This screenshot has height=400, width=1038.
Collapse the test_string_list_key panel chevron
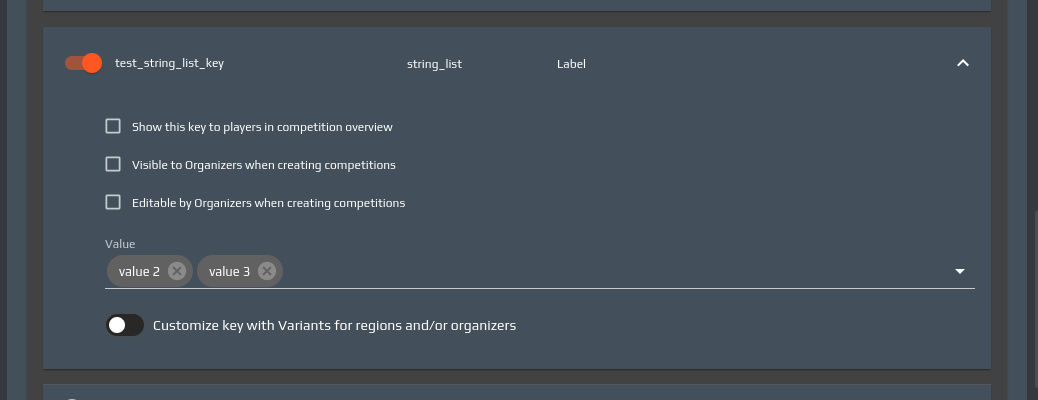tap(962, 64)
